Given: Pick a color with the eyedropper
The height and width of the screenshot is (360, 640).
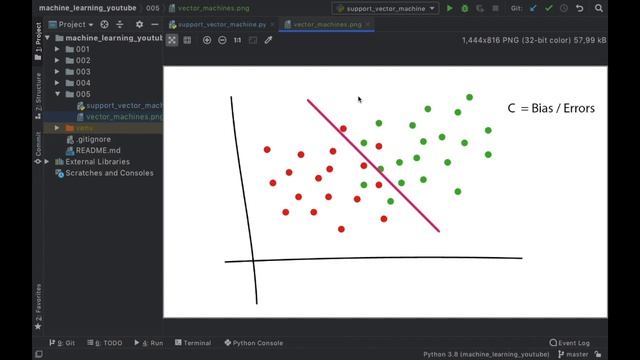Looking at the screenshot, I should click(268, 40).
